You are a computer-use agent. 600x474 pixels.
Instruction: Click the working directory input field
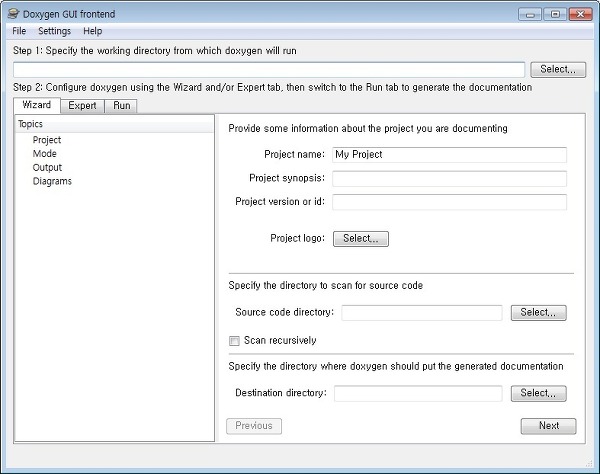point(269,70)
